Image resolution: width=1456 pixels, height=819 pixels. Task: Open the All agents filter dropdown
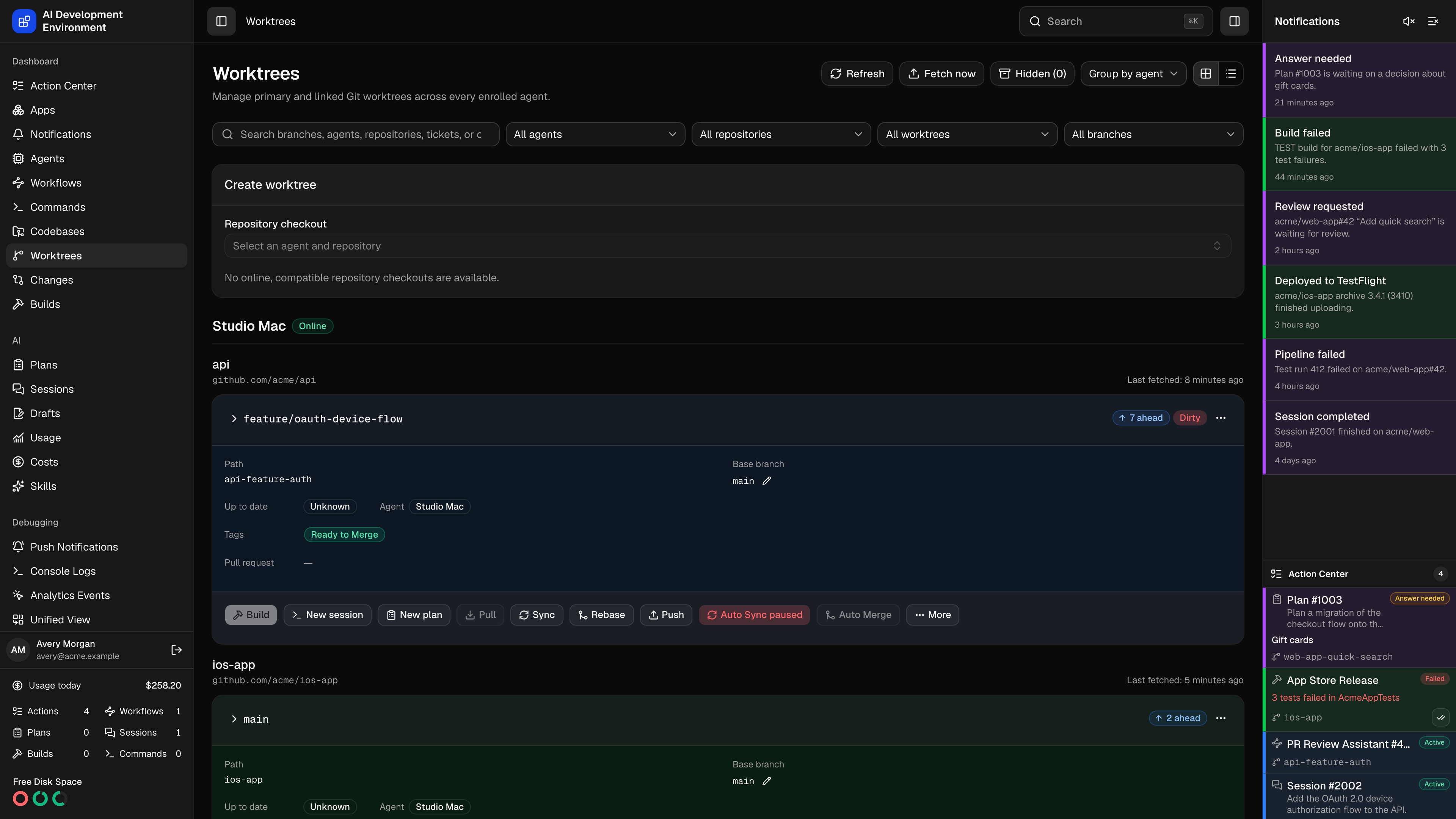coord(595,135)
